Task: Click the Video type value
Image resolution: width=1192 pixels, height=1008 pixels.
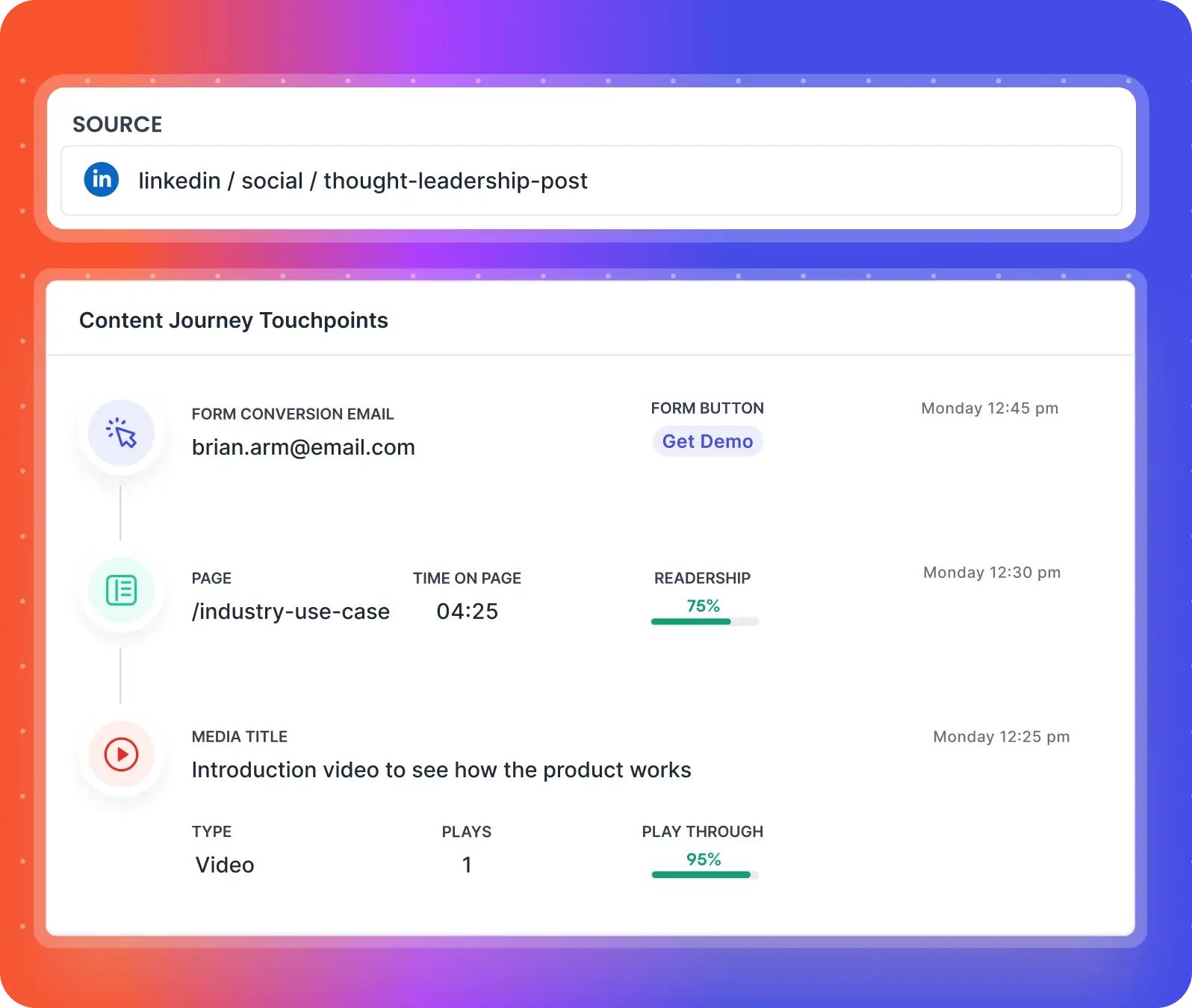Action: (225, 865)
